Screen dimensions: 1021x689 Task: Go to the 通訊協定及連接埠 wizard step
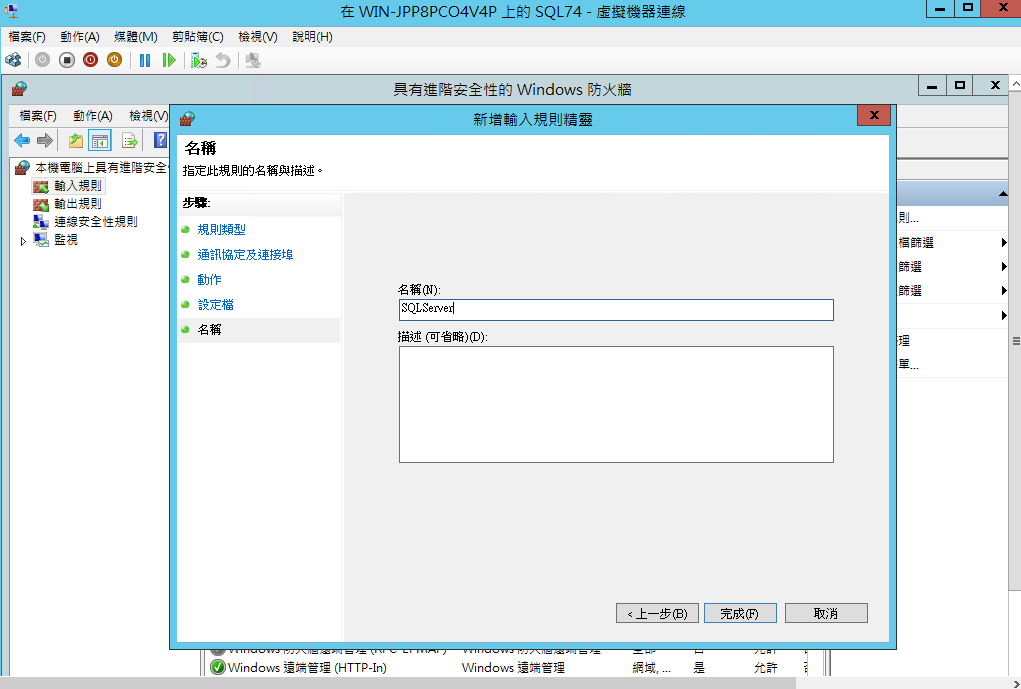point(245,255)
